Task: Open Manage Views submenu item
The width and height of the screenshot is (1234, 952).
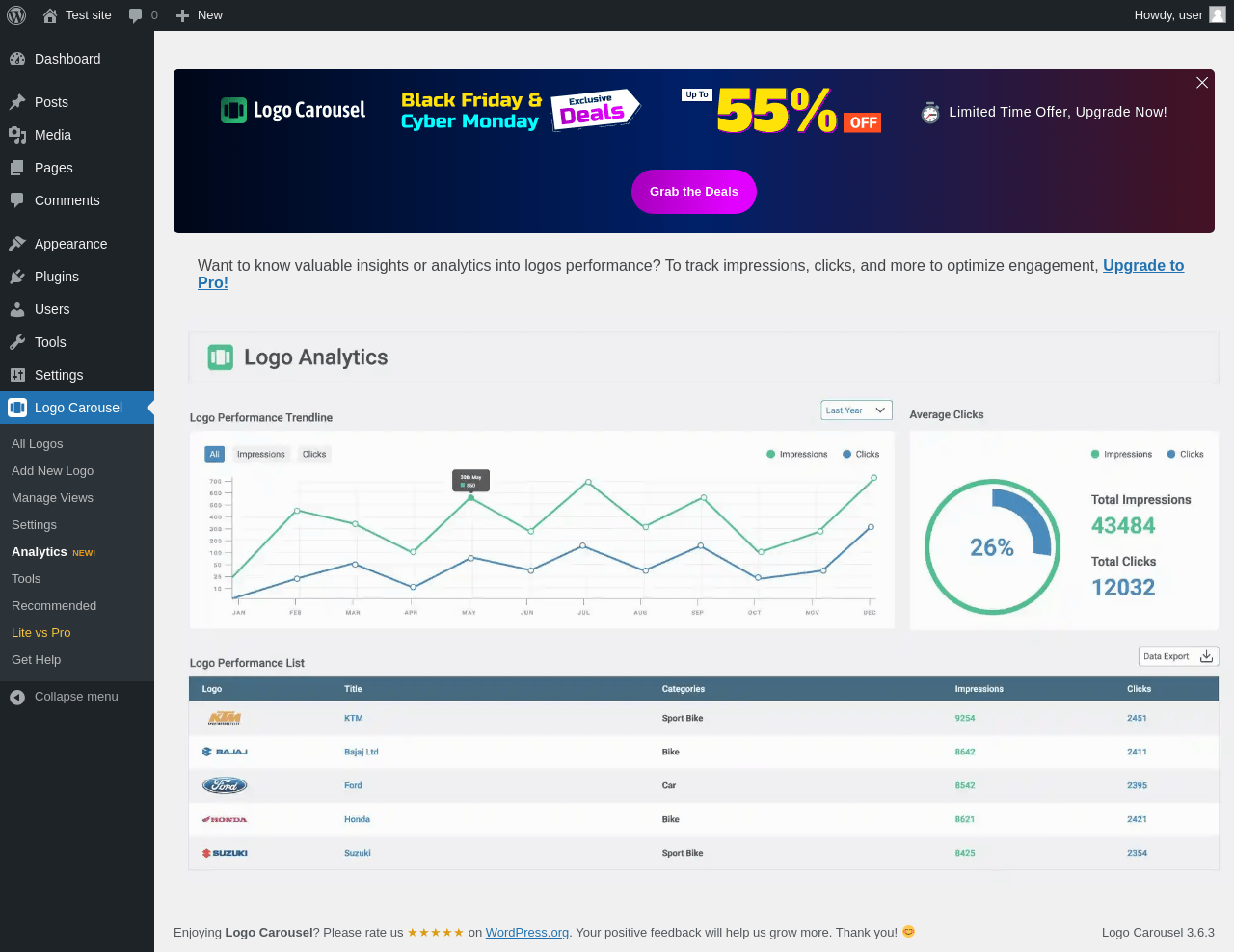Action: 53,498
